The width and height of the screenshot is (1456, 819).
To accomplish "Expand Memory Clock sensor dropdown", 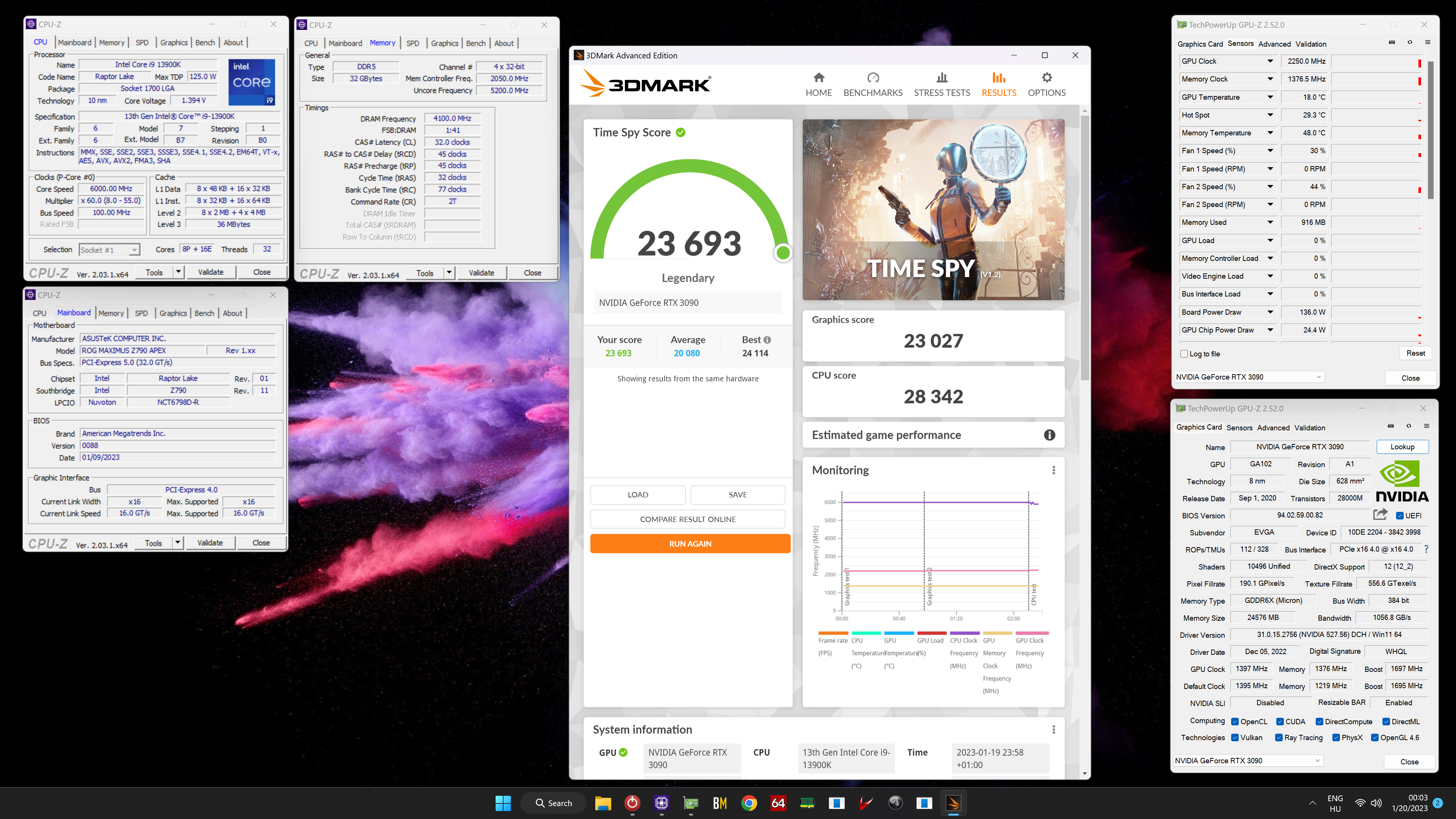I will coord(1270,79).
